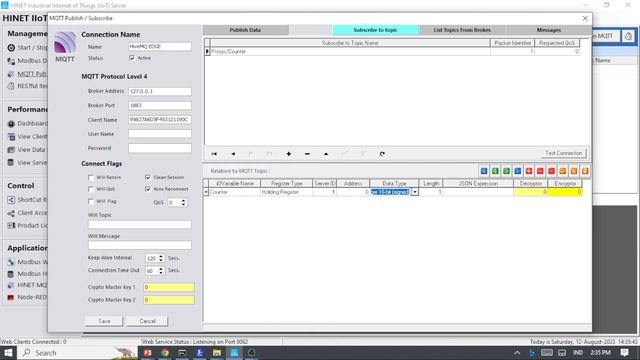Go to previous record in topic navigator
This screenshot has height=360, width=640.
233,154
